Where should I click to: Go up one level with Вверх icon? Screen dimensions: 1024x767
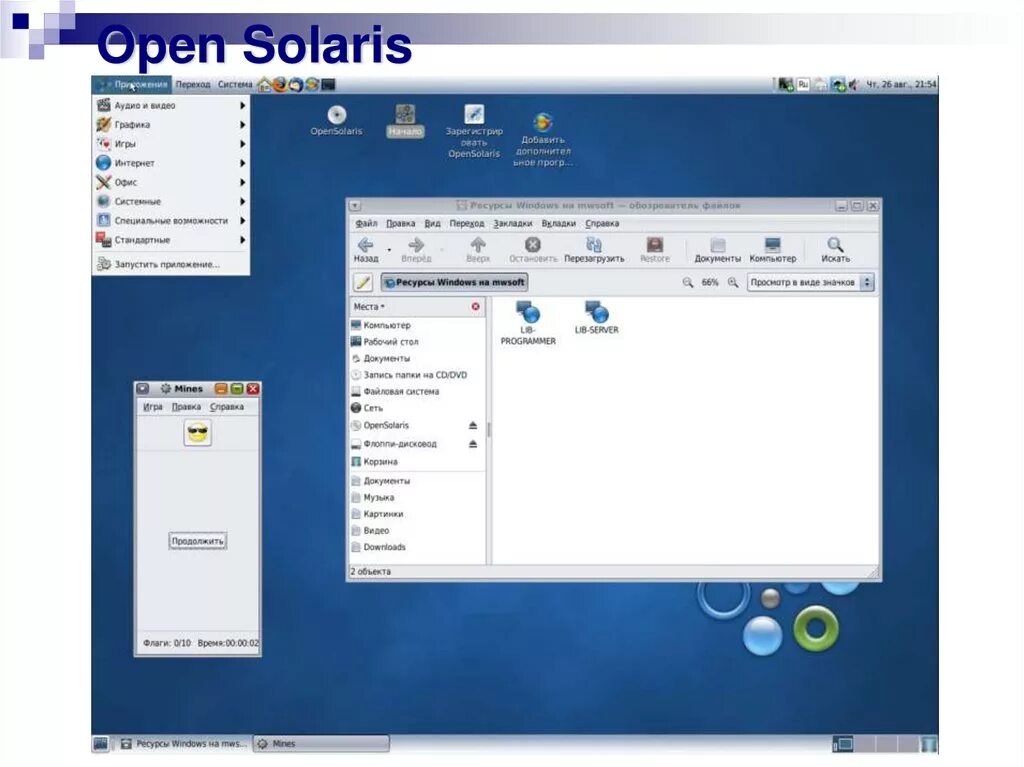(478, 245)
